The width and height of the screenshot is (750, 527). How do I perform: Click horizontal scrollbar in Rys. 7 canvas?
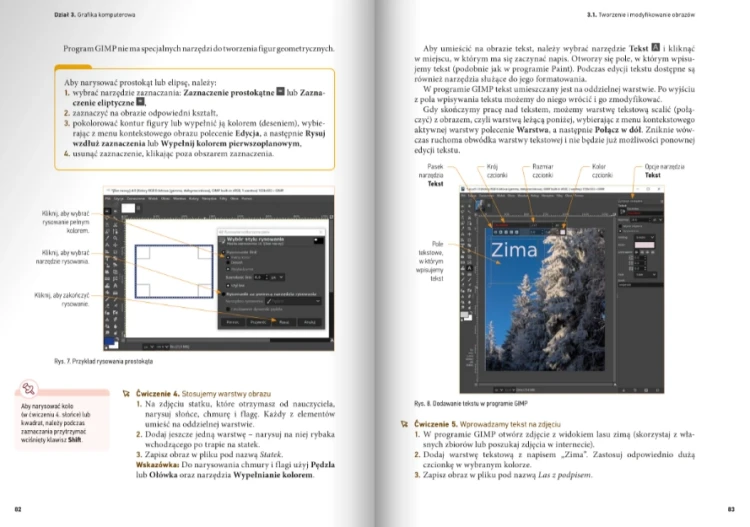tap(227, 340)
